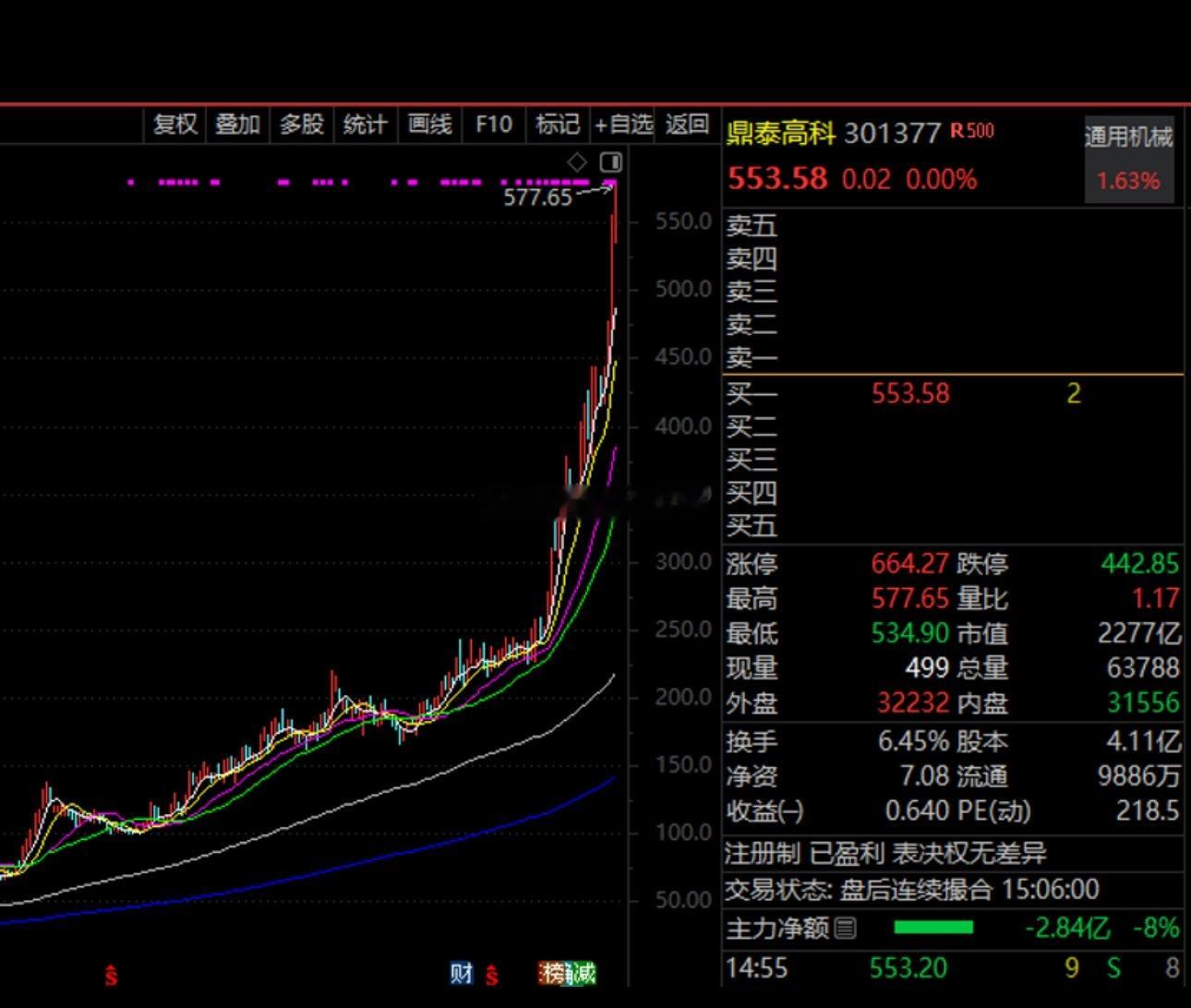Click the R500 badge next to the stock code
Image resolution: width=1191 pixels, height=1008 pixels.
[972, 131]
